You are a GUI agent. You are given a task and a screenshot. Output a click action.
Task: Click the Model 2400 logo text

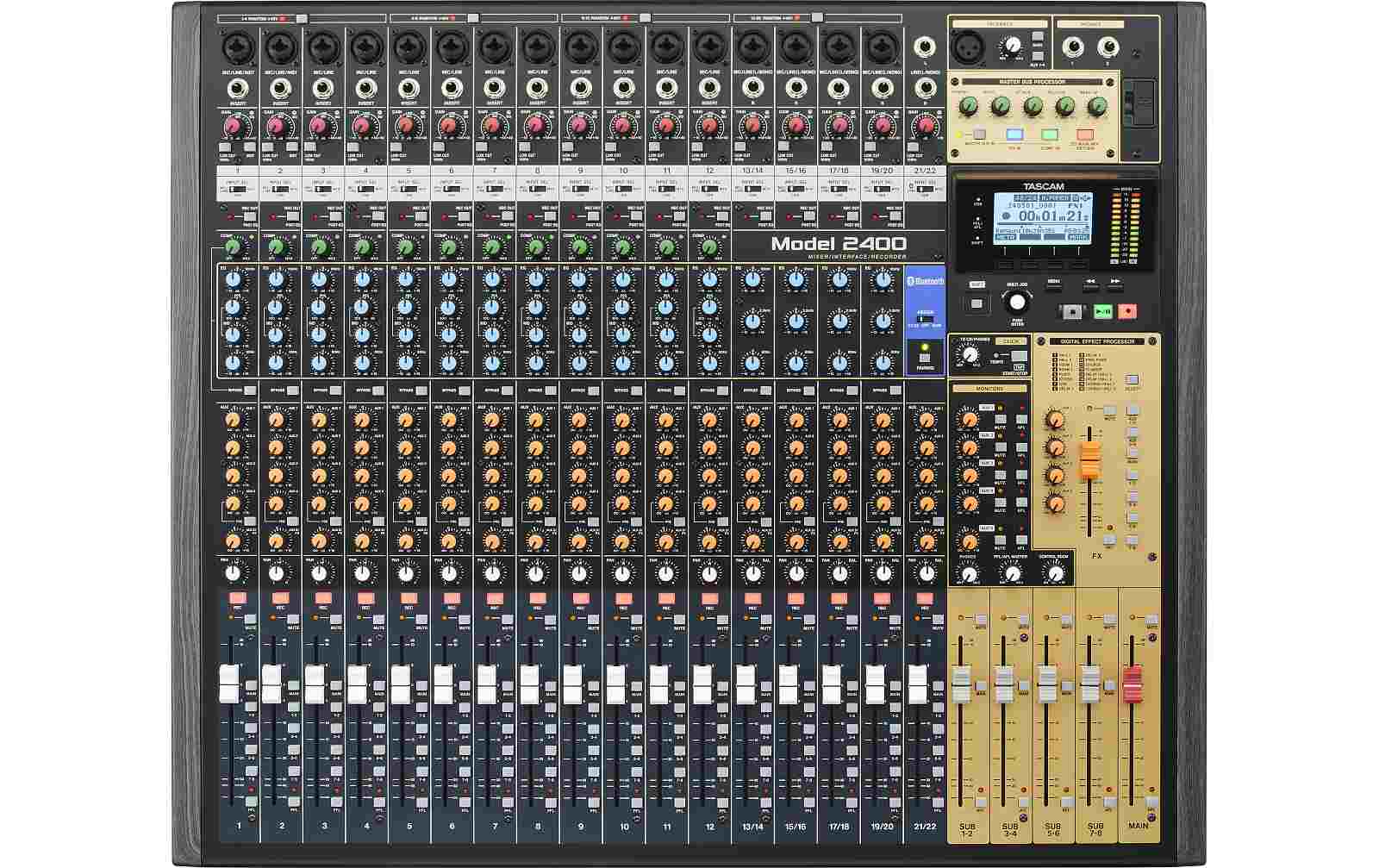[838, 244]
